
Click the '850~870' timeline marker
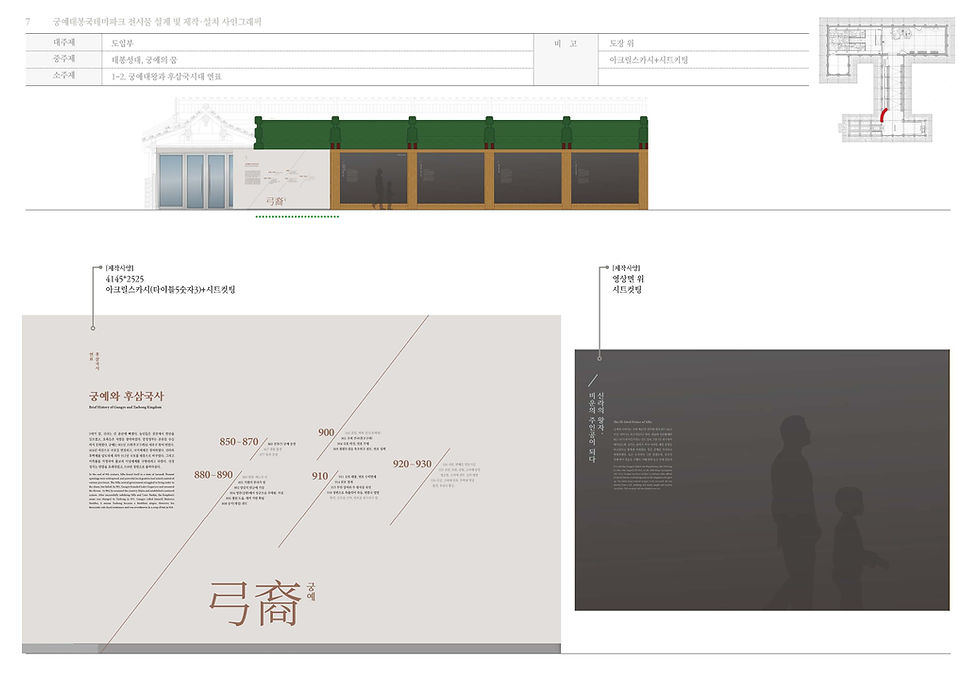pyautogui.click(x=239, y=441)
